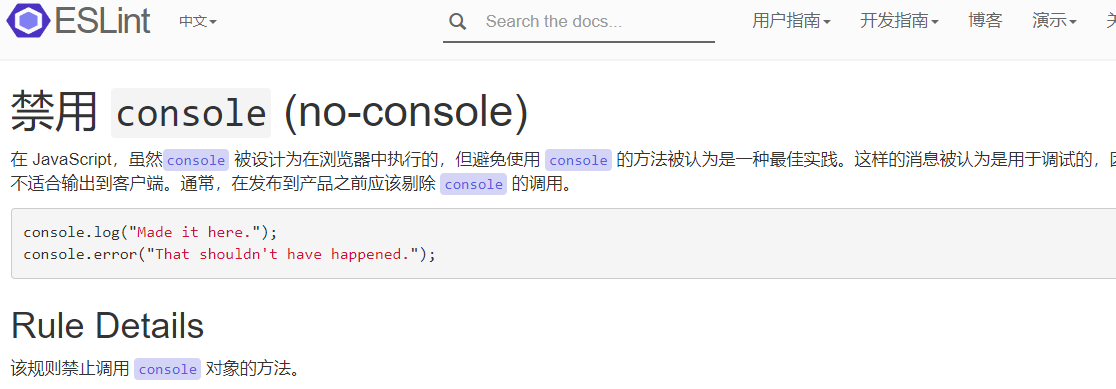Image resolution: width=1116 pixels, height=389 pixels.
Task: Click the caret arrow next to 中文
Action: [214, 22]
